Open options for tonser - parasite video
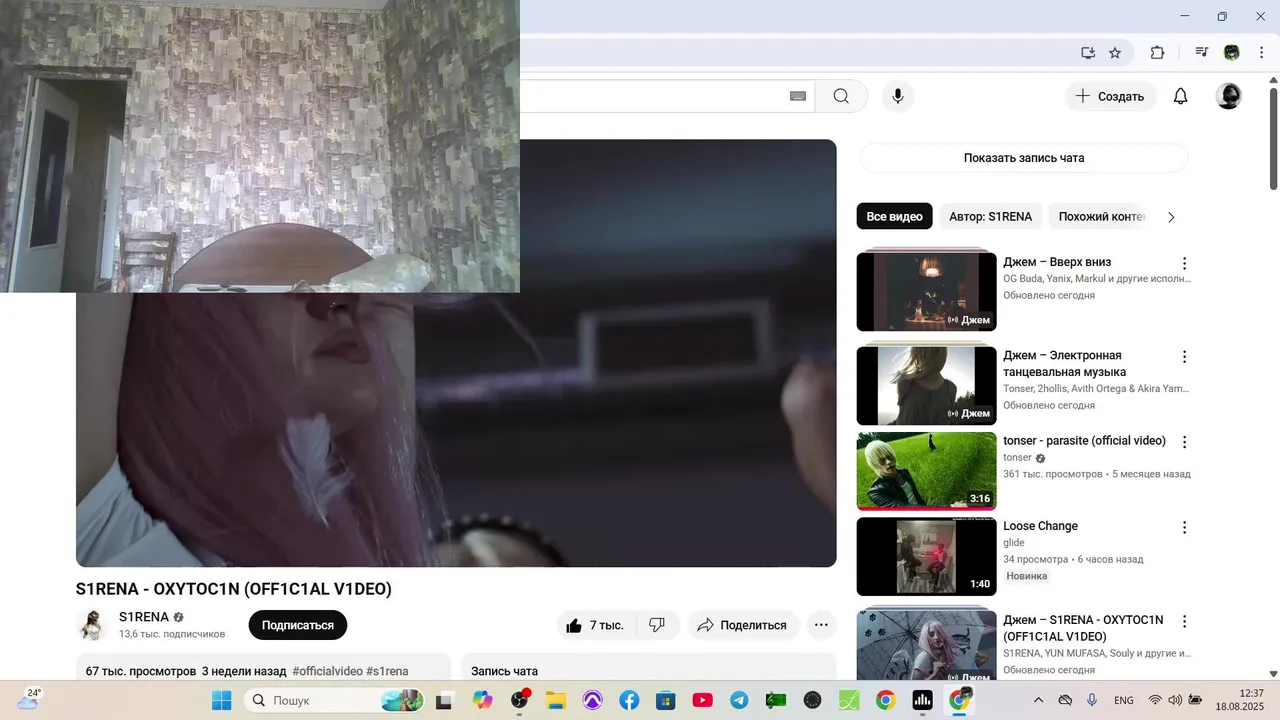The image size is (1280, 720). tap(1184, 442)
